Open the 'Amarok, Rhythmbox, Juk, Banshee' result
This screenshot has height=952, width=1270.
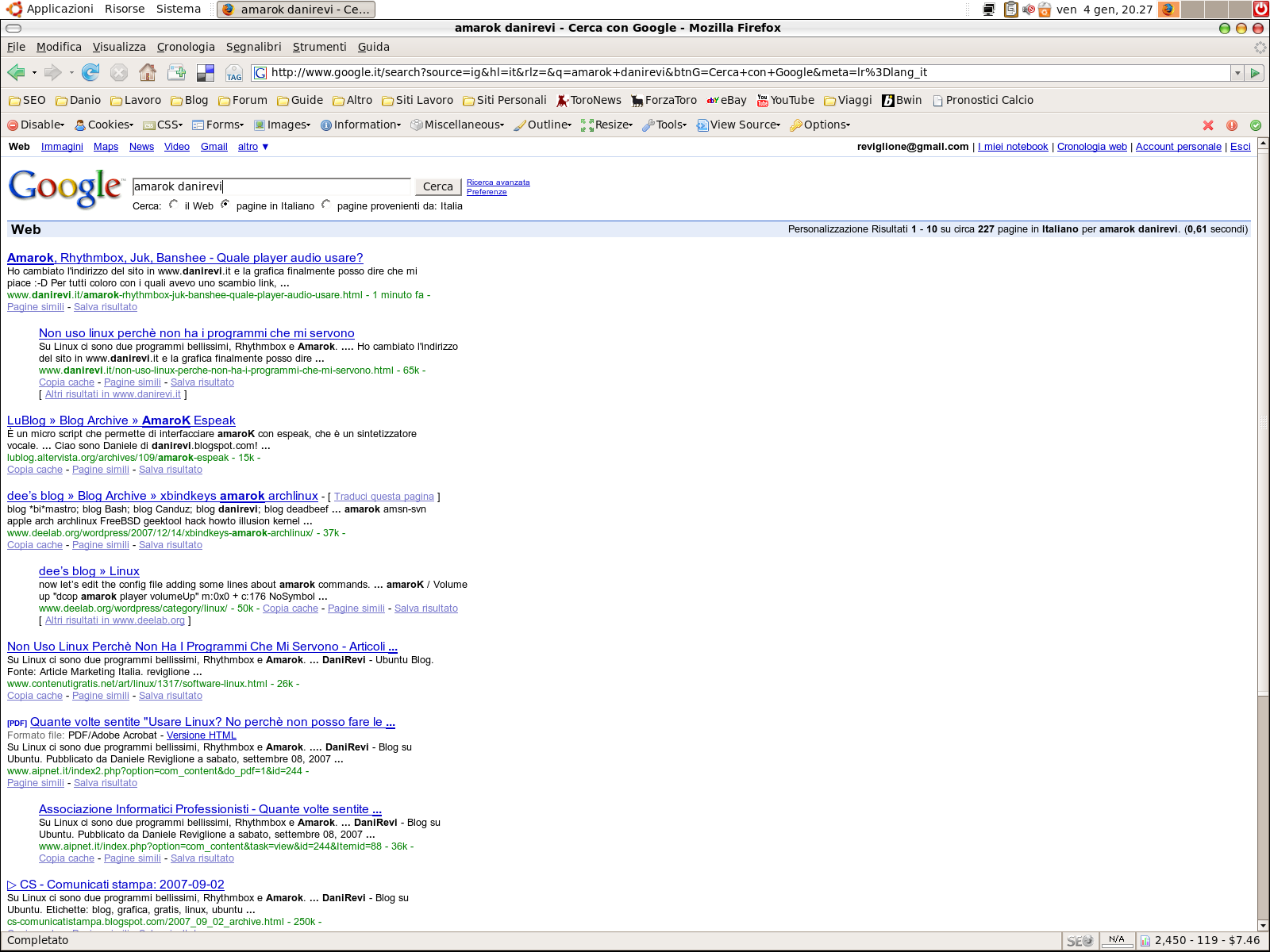[x=185, y=258]
